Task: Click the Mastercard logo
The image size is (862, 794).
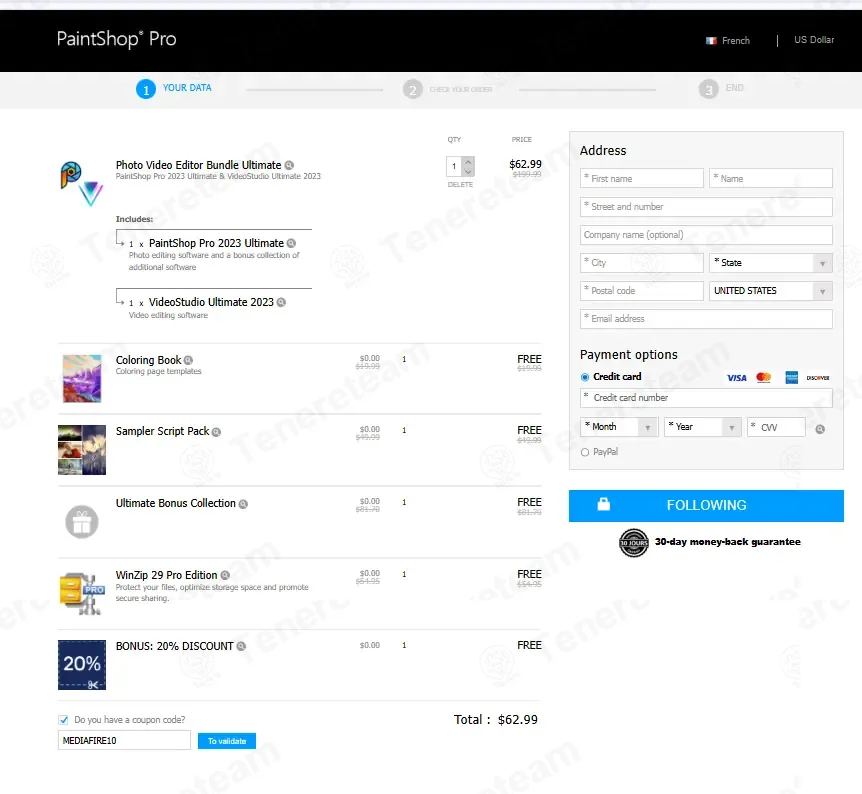Action: 764,377
